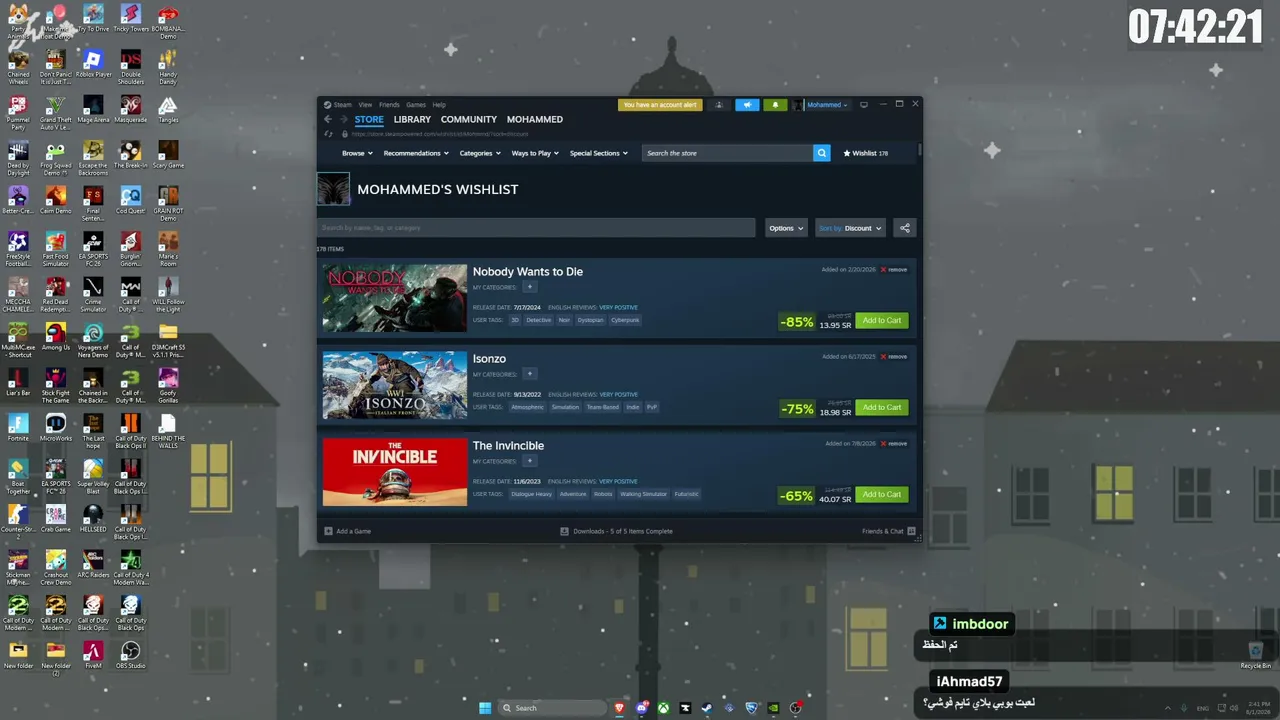This screenshot has height=720, width=1280.
Task: Add Isonzo to cart
Action: click(x=882, y=408)
